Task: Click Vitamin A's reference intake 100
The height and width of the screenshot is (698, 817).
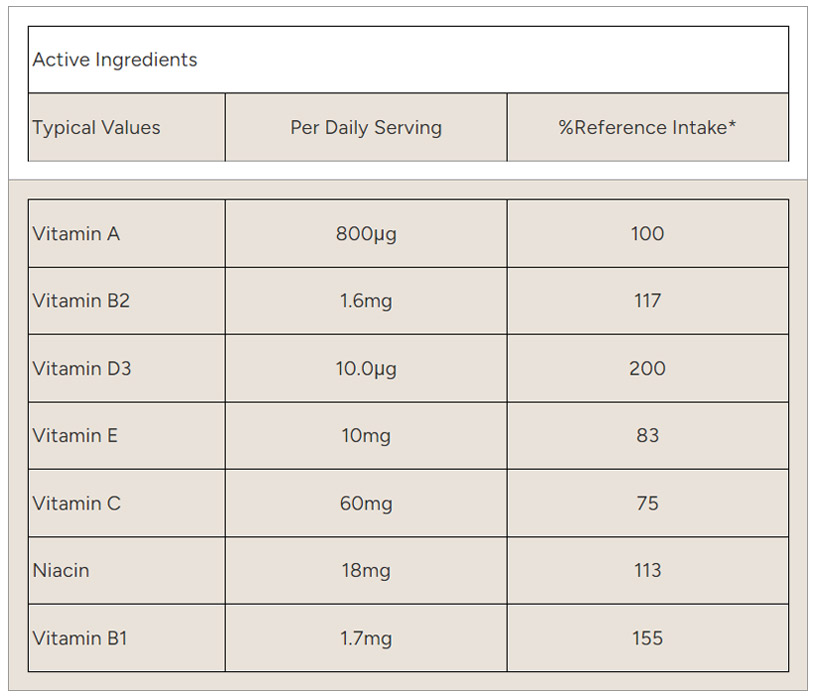Action: 647,234
